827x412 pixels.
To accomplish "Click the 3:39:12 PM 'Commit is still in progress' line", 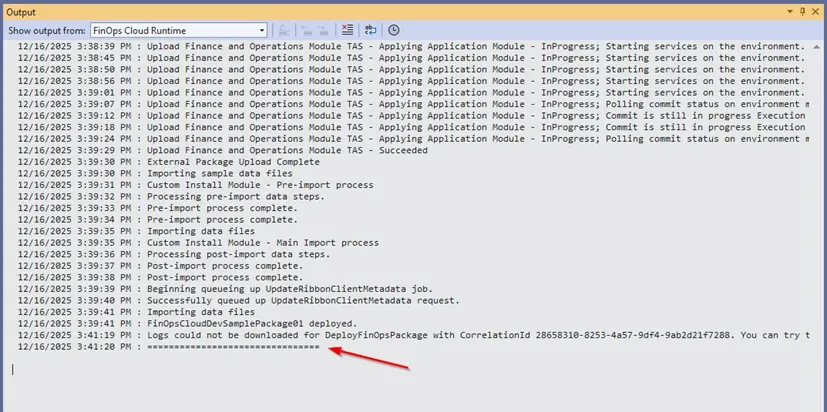I will [411, 116].
